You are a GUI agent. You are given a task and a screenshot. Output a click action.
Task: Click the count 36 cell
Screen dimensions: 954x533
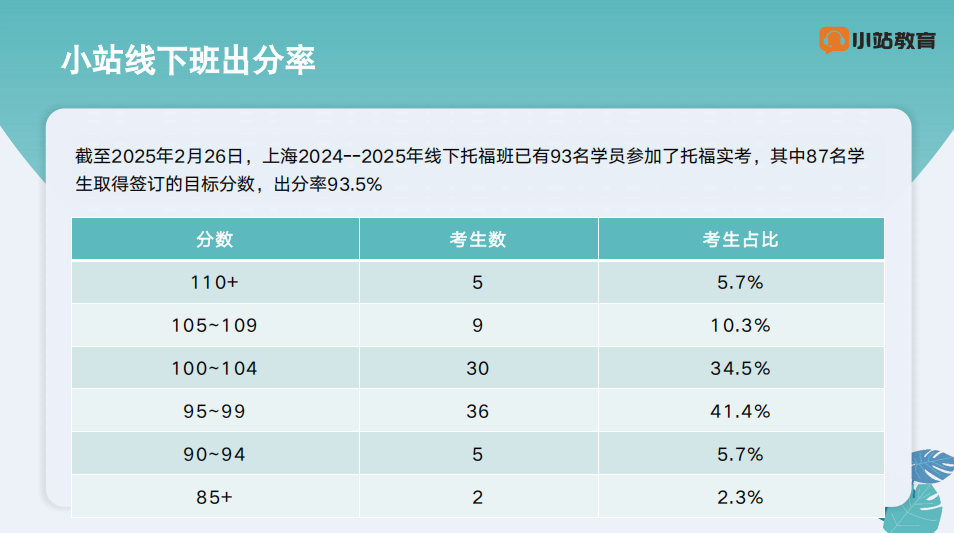click(479, 411)
